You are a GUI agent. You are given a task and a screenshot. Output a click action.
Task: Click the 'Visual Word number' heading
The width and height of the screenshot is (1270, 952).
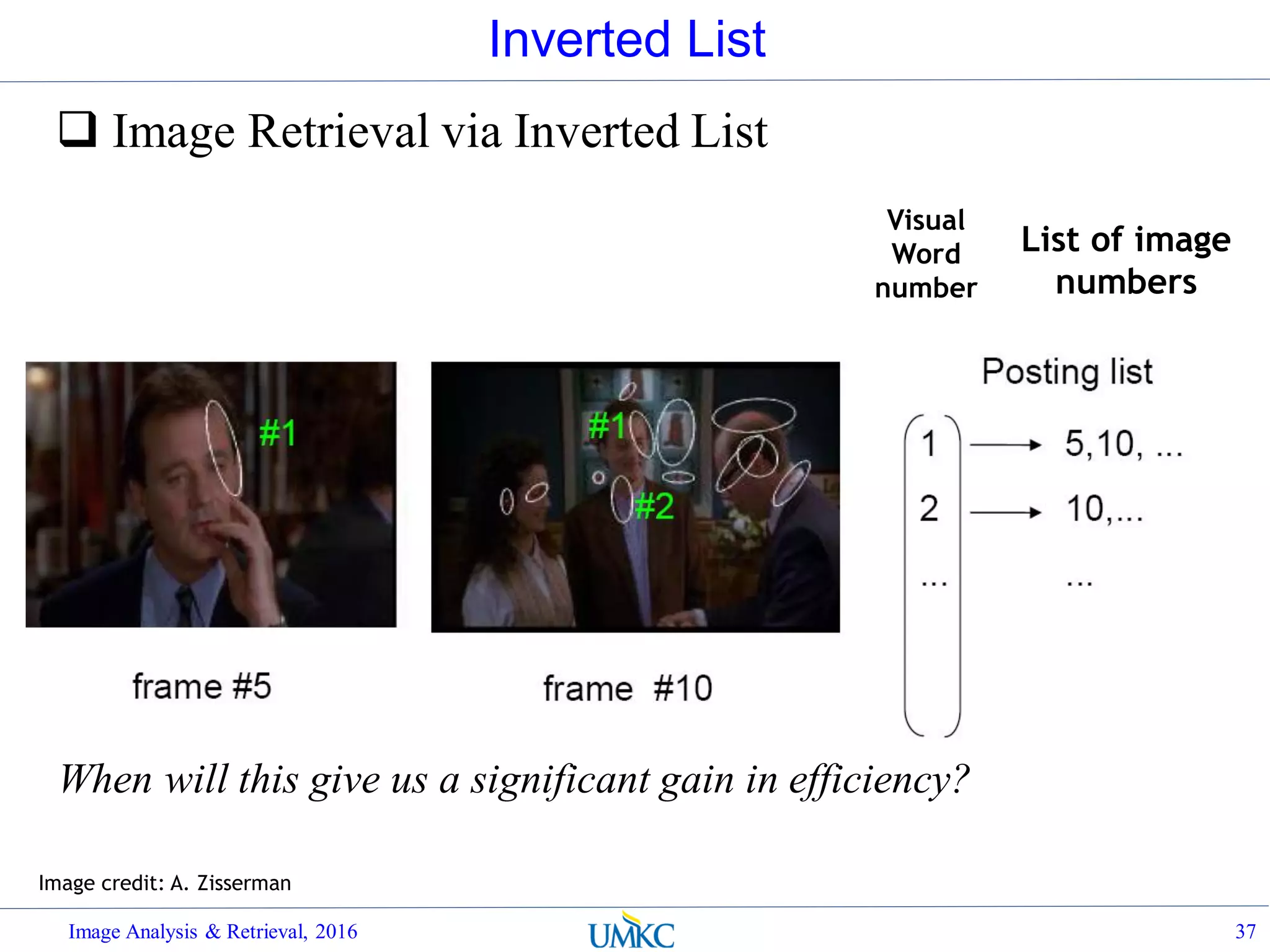(x=926, y=254)
